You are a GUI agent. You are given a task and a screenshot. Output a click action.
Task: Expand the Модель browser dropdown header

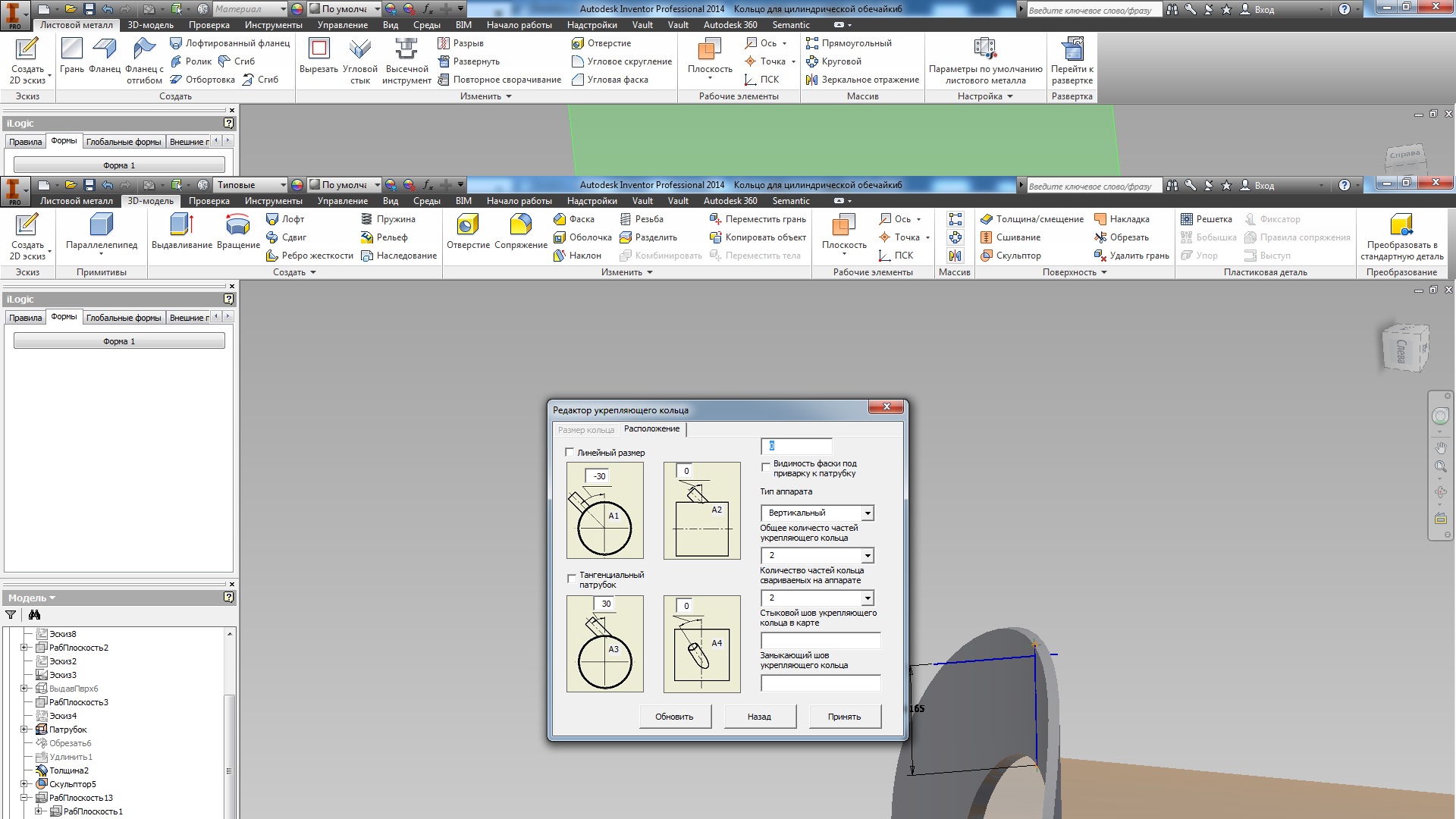click(31, 598)
